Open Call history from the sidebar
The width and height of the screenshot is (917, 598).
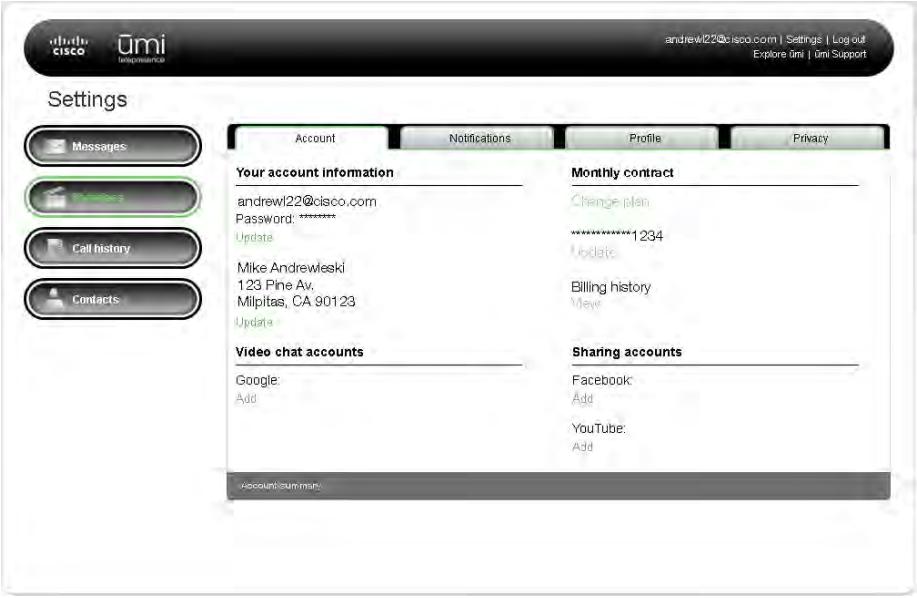coord(113,248)
